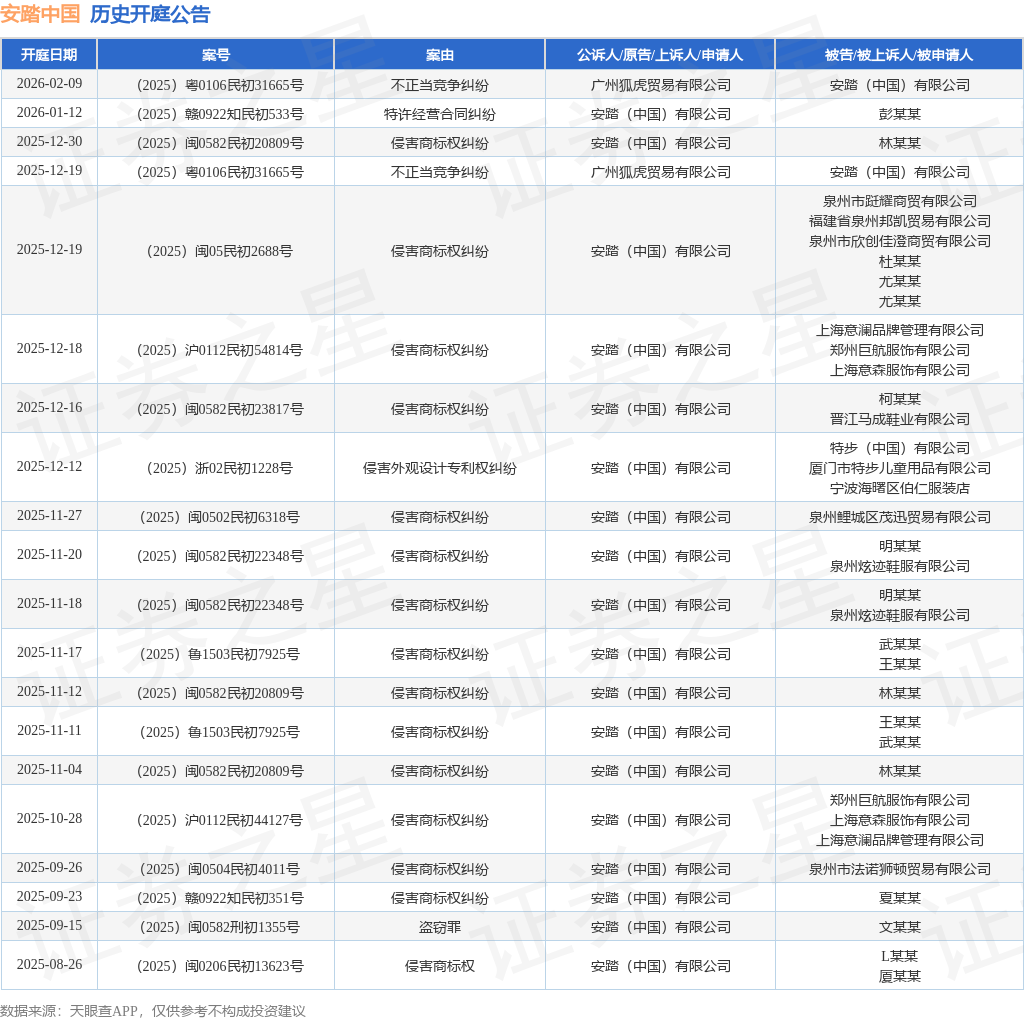Click the 侵害外观设计专利权纠纷 cause cell
The image size is (1024, 1020).
pyautogui.click(x=440, y=468)
